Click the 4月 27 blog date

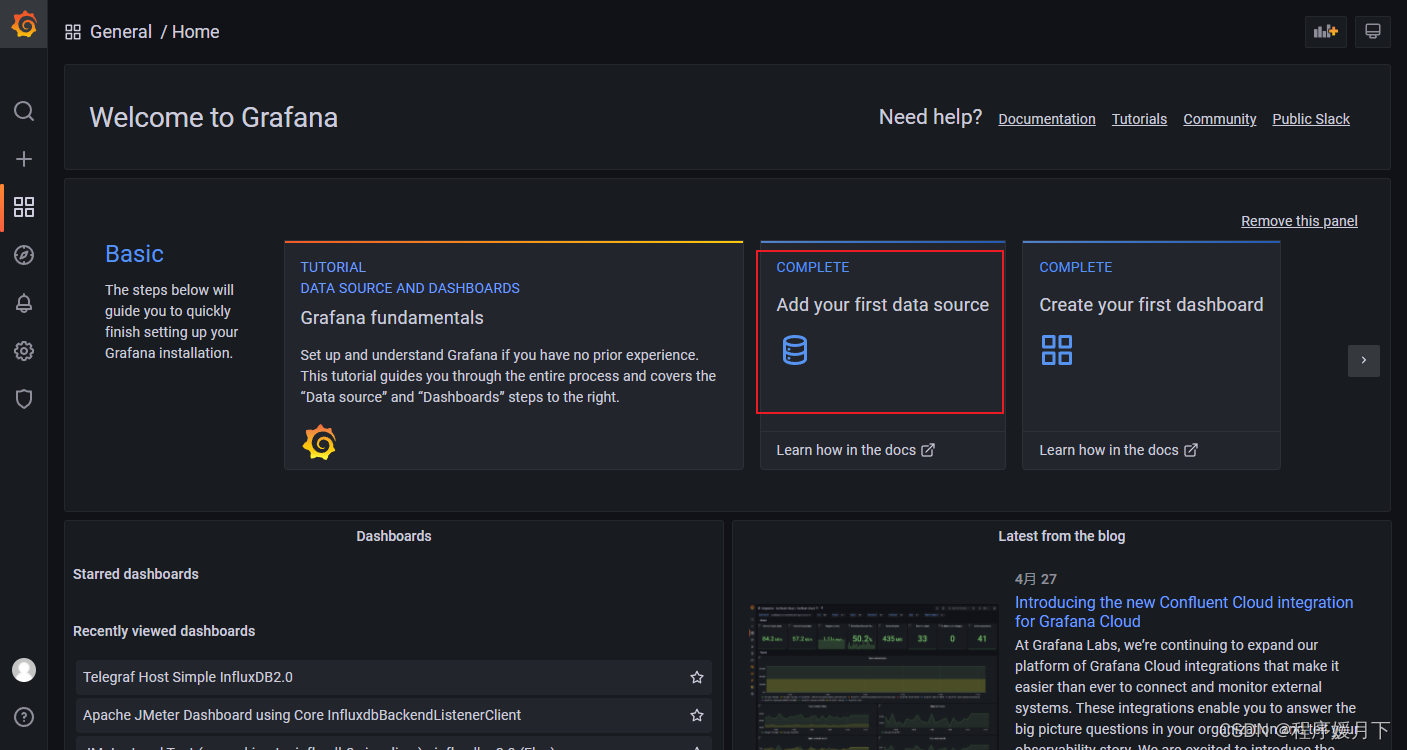click(x=1036, y=579)
